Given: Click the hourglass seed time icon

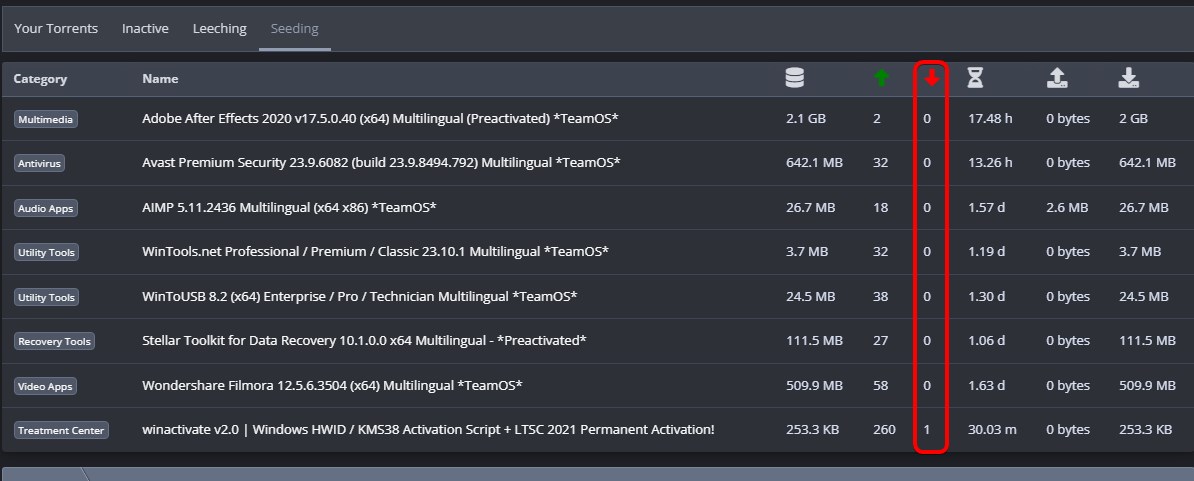Looking at the screenshot, I should click(975, 78).
